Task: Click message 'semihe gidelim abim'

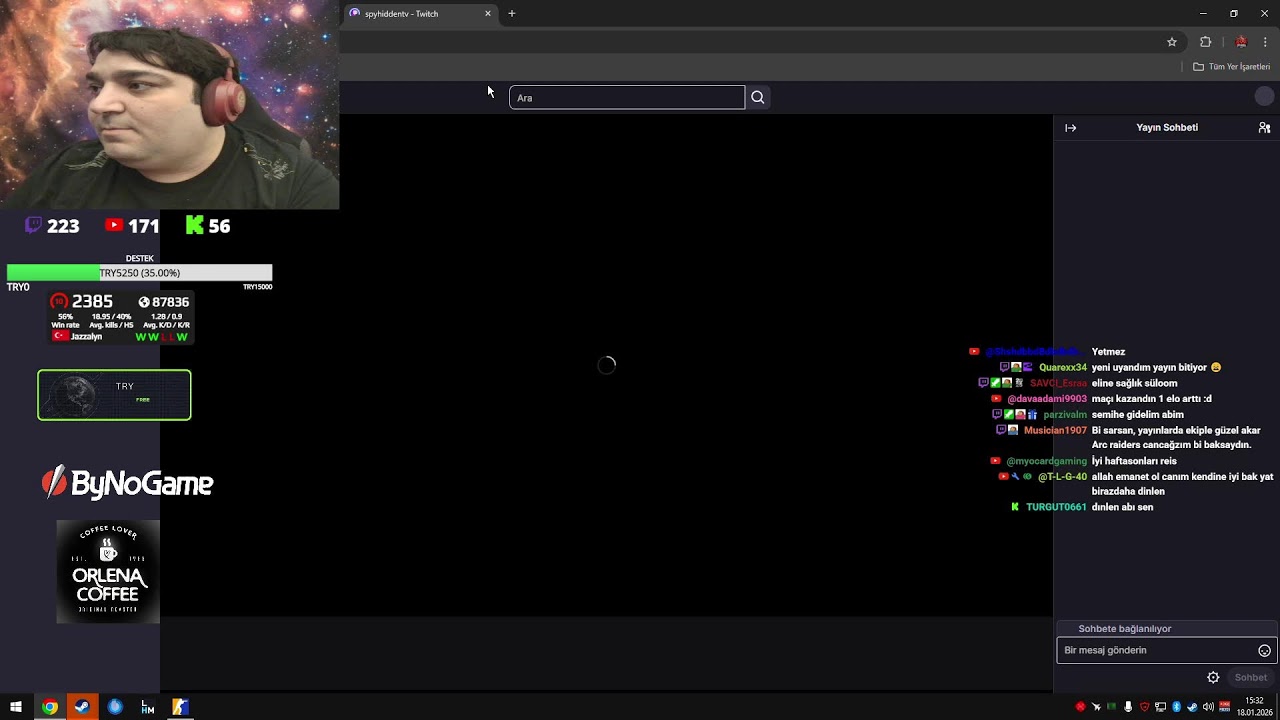Action: pos(1137,414)
